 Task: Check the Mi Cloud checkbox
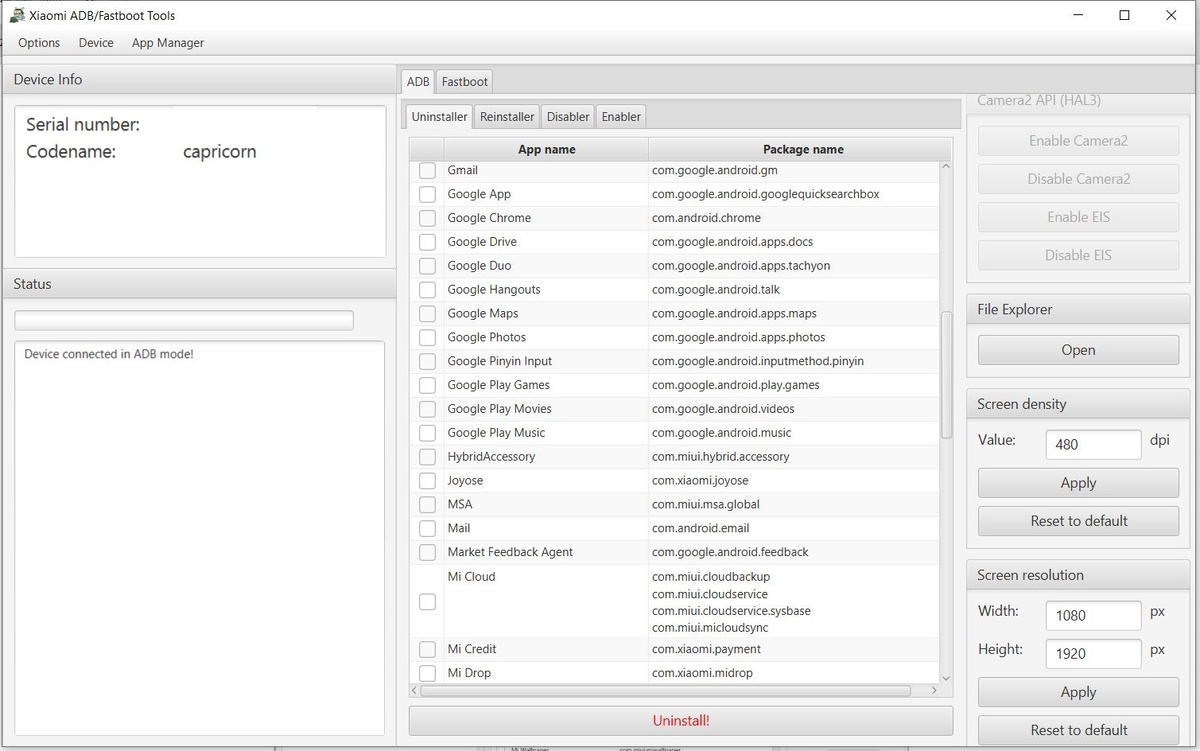(427, 601)
